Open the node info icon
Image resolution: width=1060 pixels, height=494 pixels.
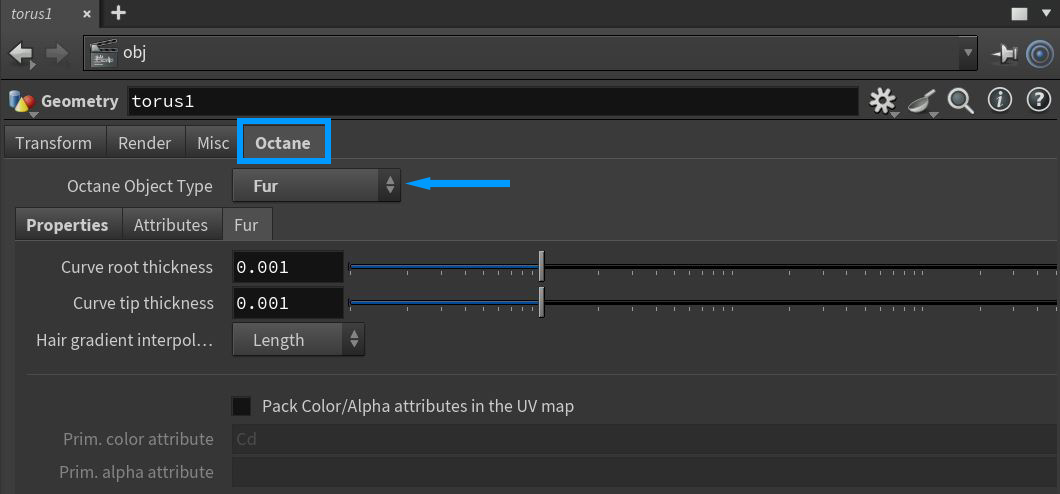[x=1000, y=101]
